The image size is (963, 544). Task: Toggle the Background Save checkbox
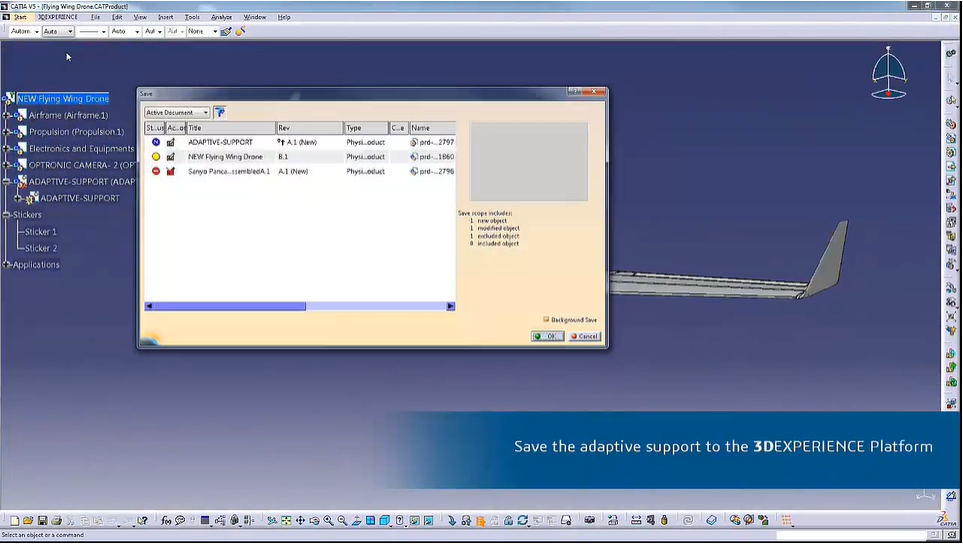click(x=546, y=320)
